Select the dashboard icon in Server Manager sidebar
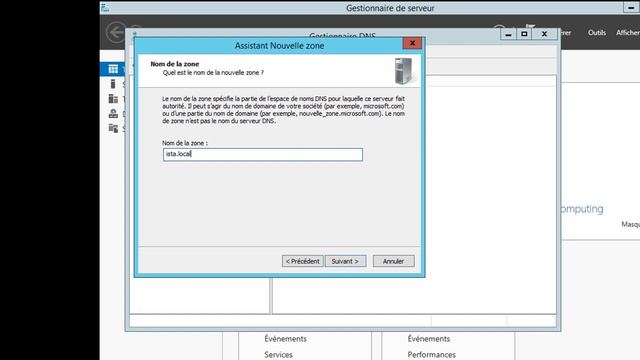Screen dimensions: 640x360 pyautogui.click(x=113, y=69)
